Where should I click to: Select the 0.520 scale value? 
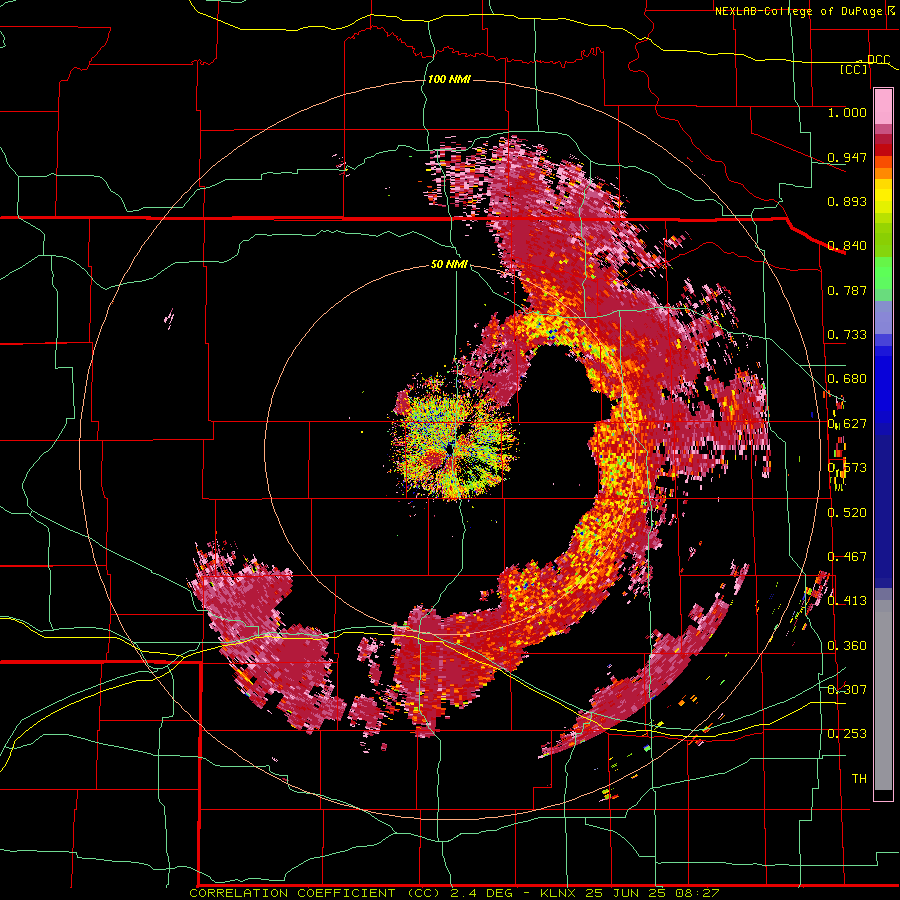pyautogui.click(x=847, y=513)
